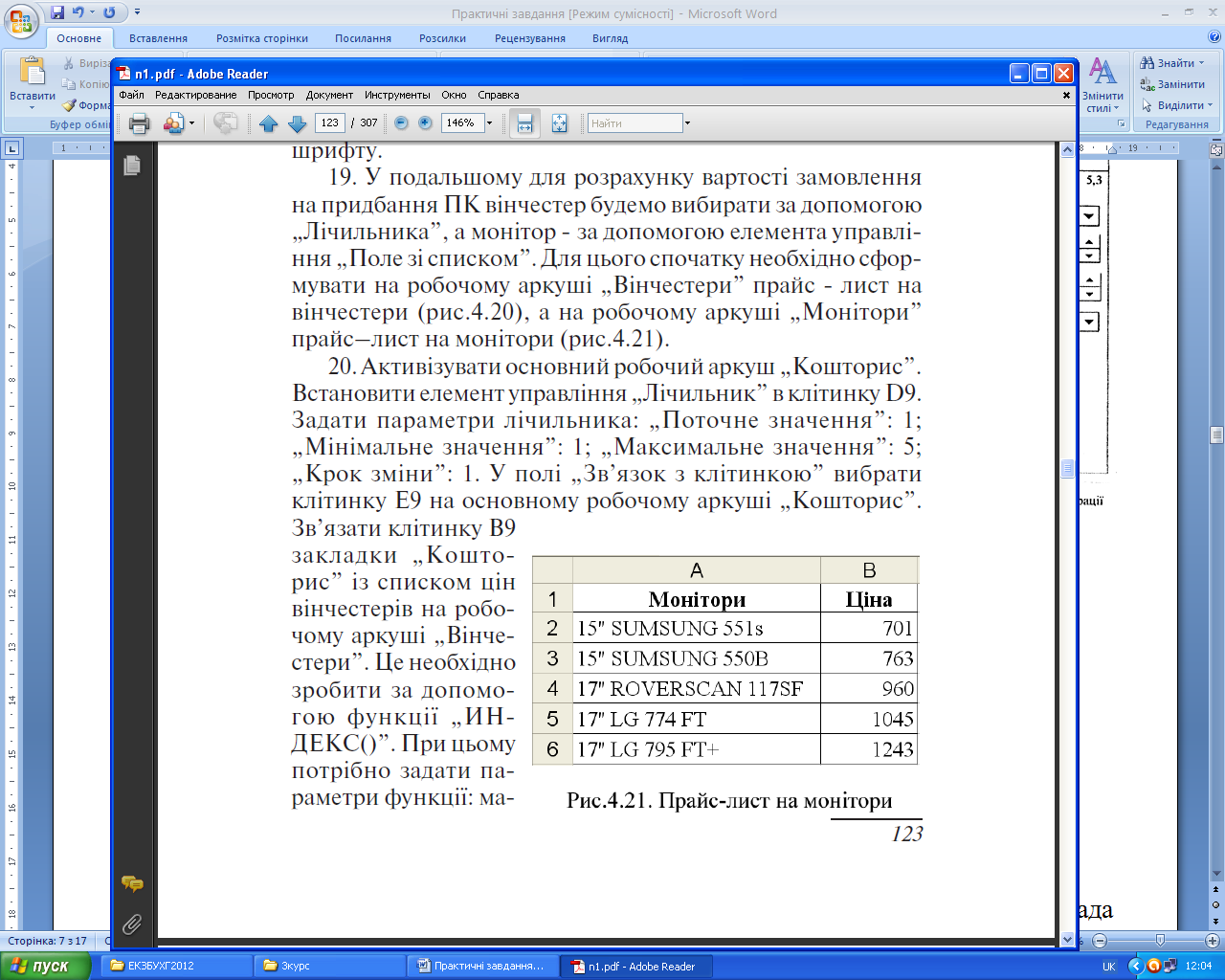Viewport: 1225px width, 980px height.
Task: Click the Word zoom in plus button
Action: tap(1213, 941)
